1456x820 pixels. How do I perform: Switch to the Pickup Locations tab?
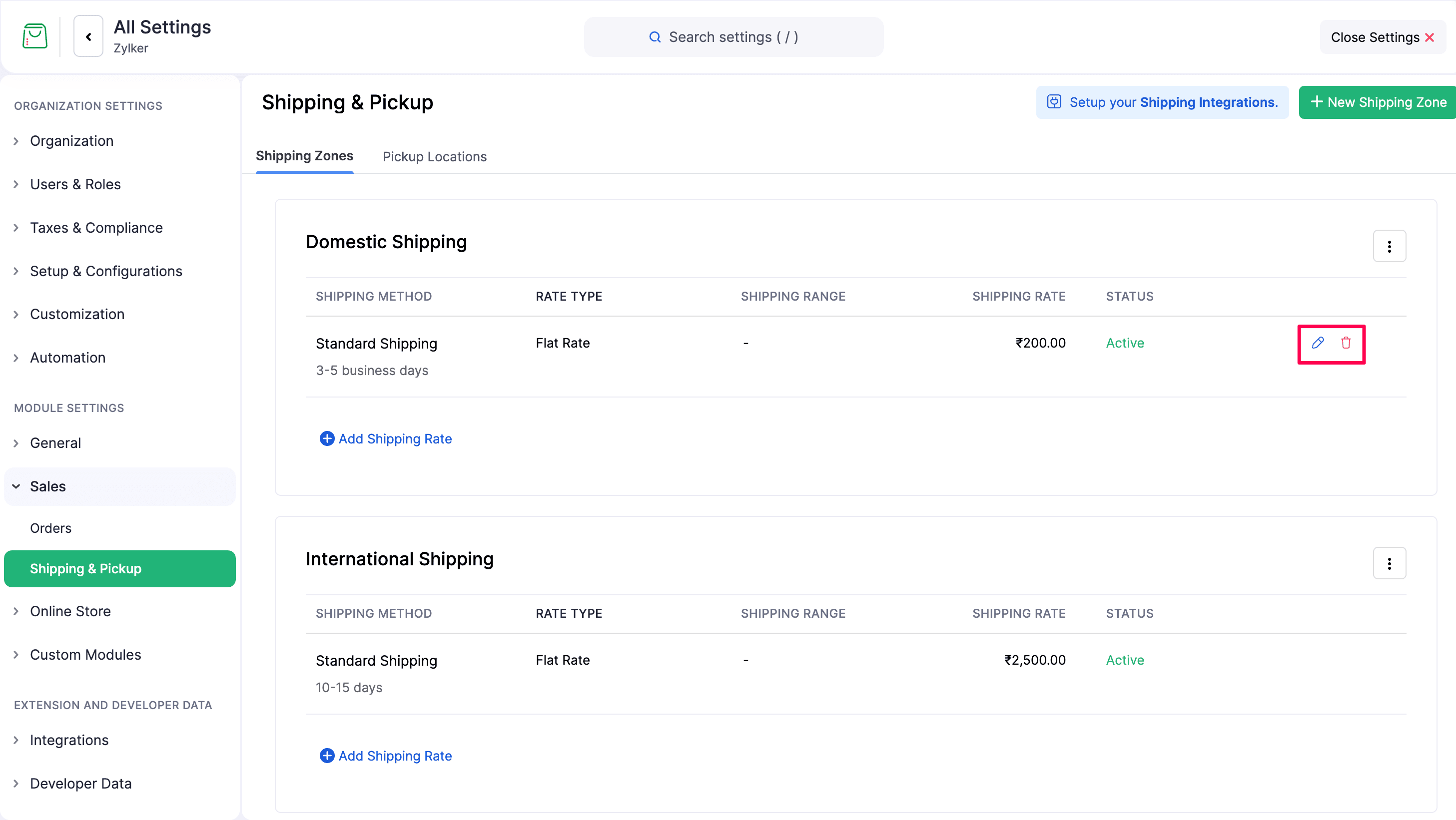pyautogui.click(x=434, y=156)
